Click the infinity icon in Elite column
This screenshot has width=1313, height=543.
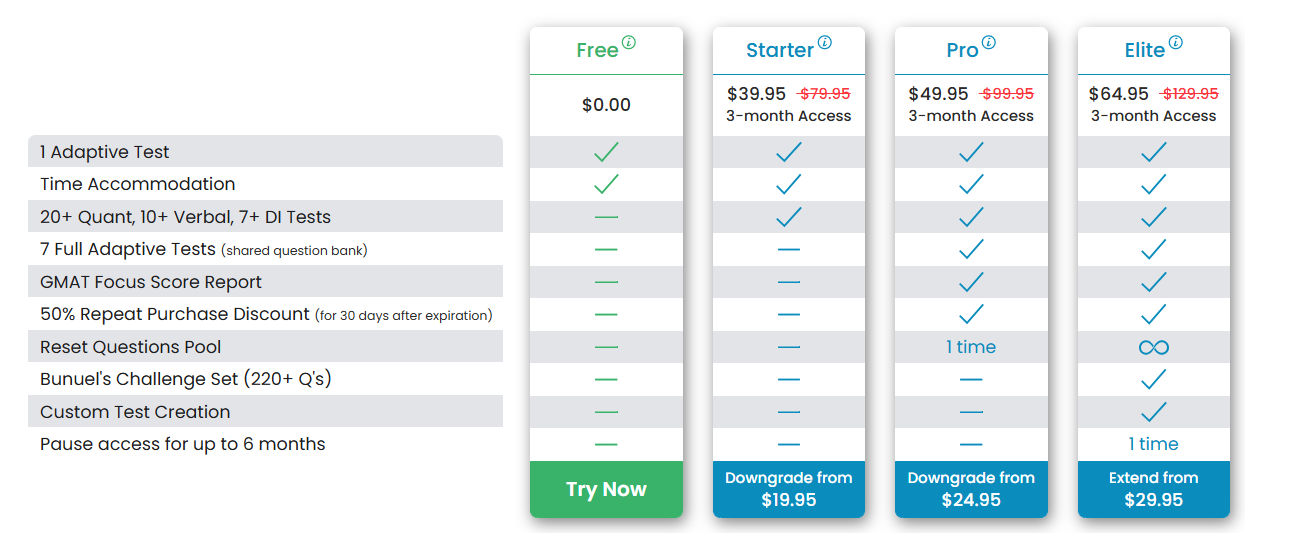tap(1153, 347)
